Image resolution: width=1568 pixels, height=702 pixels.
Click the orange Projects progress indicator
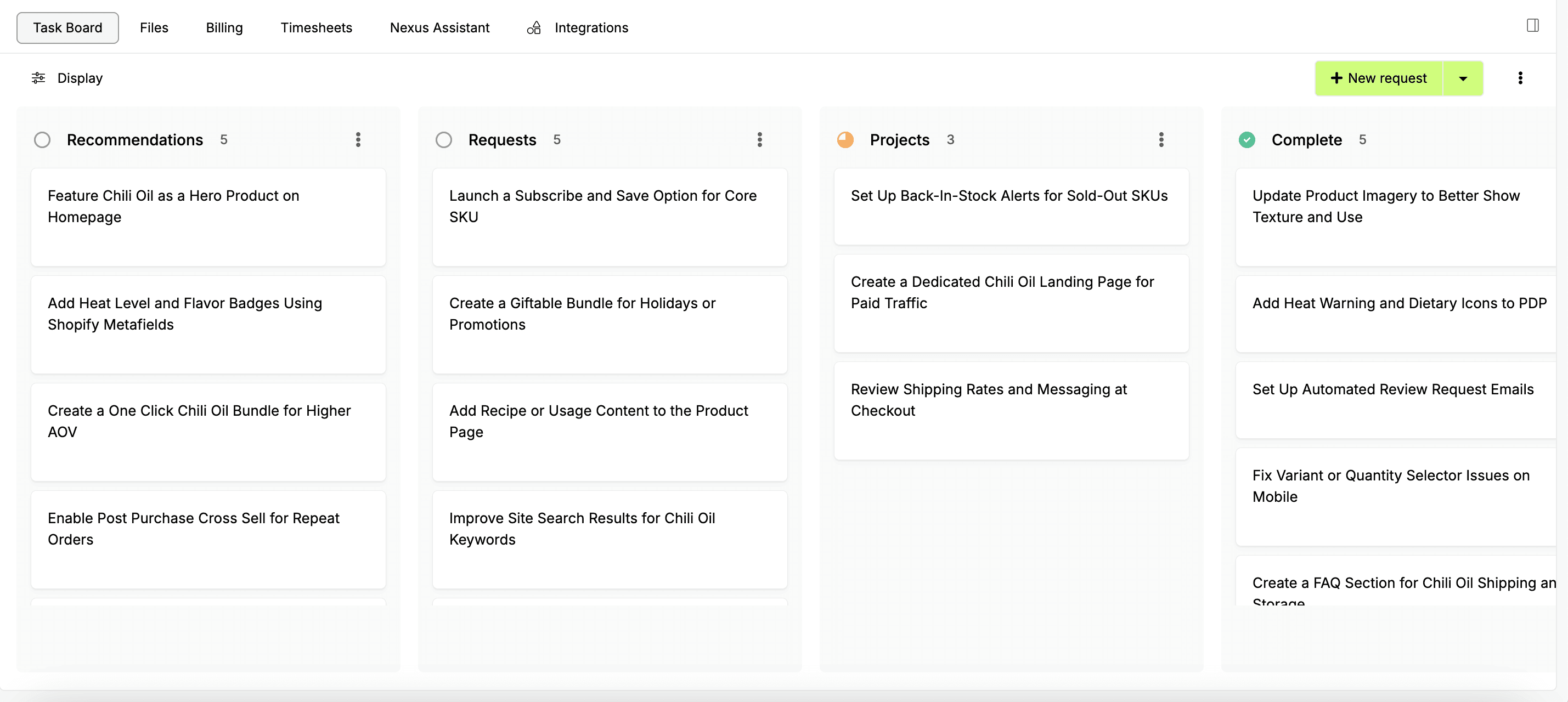[845, 140]
